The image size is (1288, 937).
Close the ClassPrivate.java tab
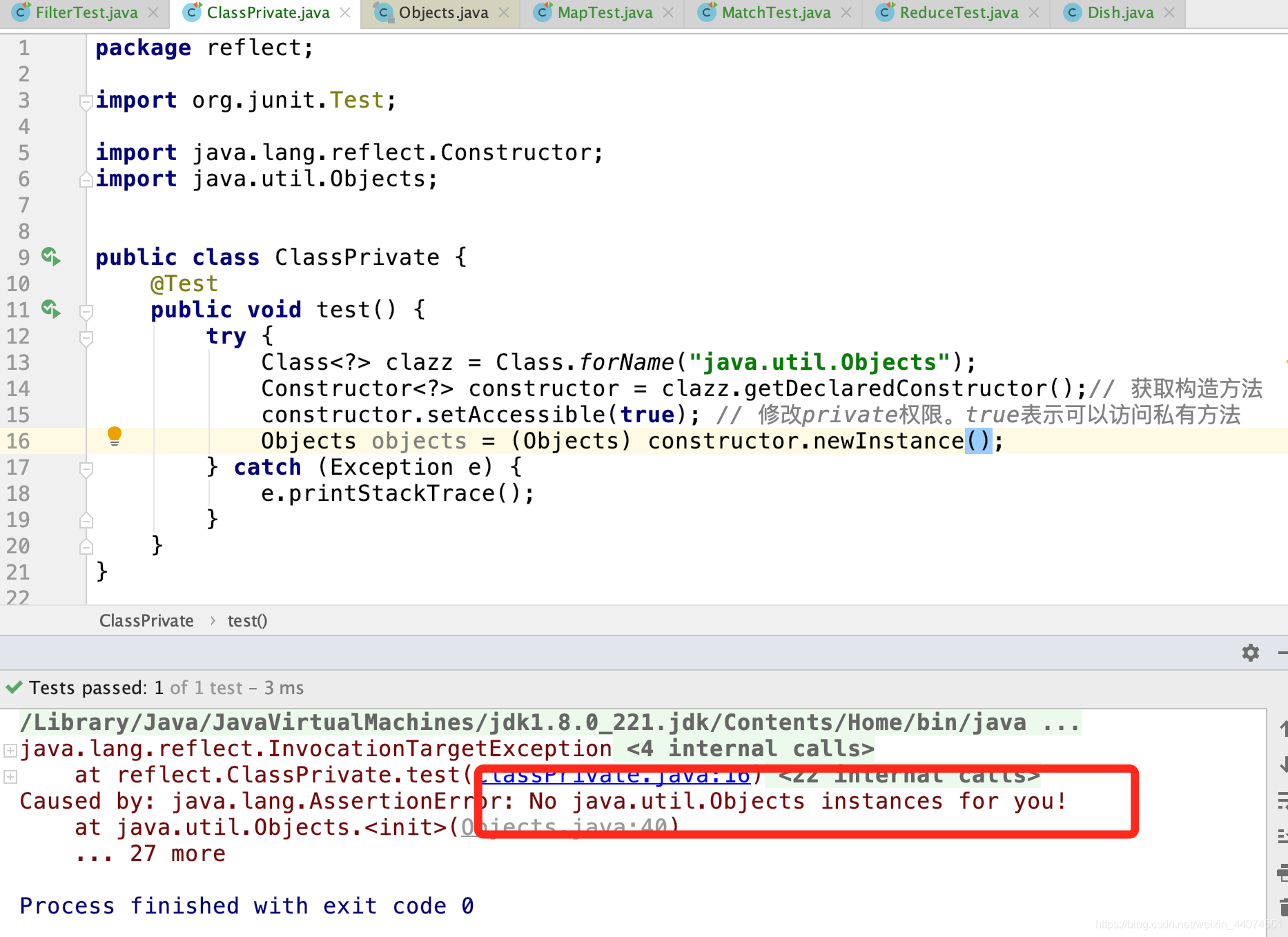pos(346,12)
